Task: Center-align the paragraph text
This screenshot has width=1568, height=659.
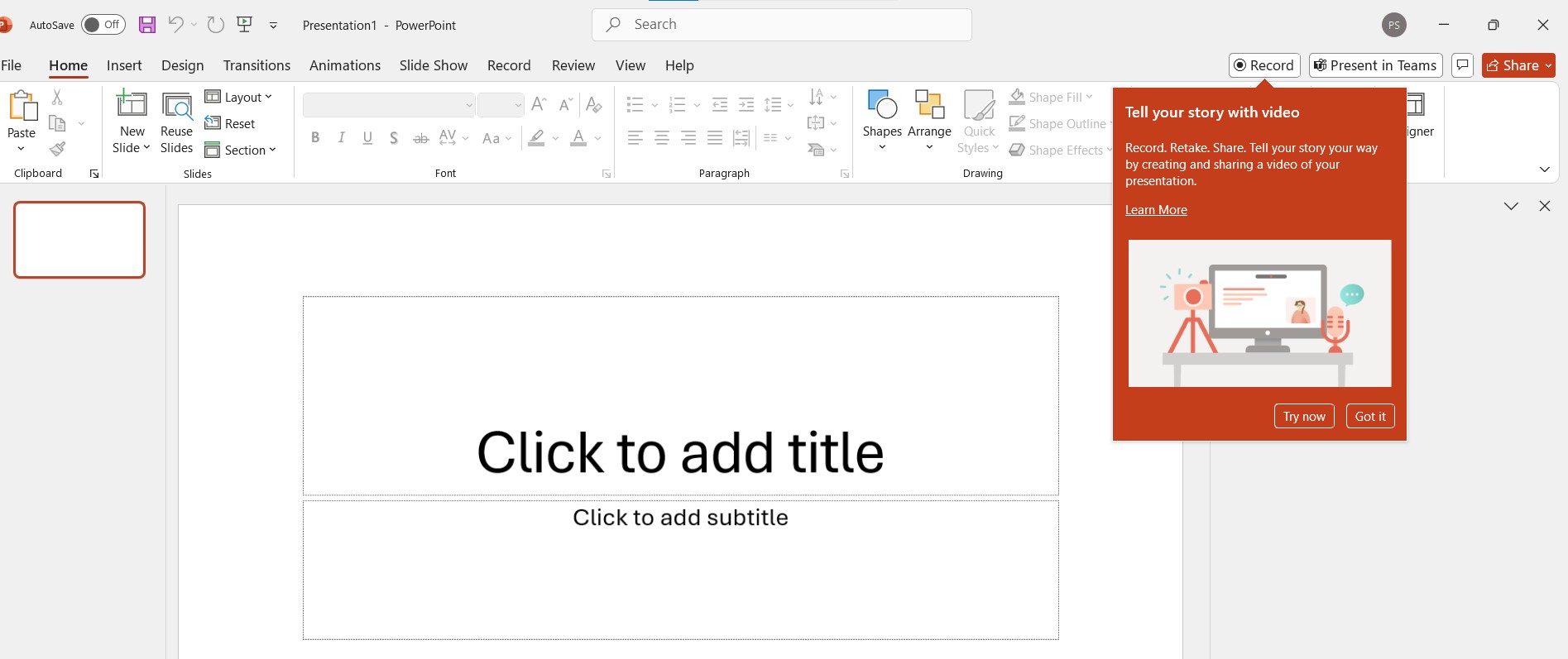Action: click(x=662, y=138)
